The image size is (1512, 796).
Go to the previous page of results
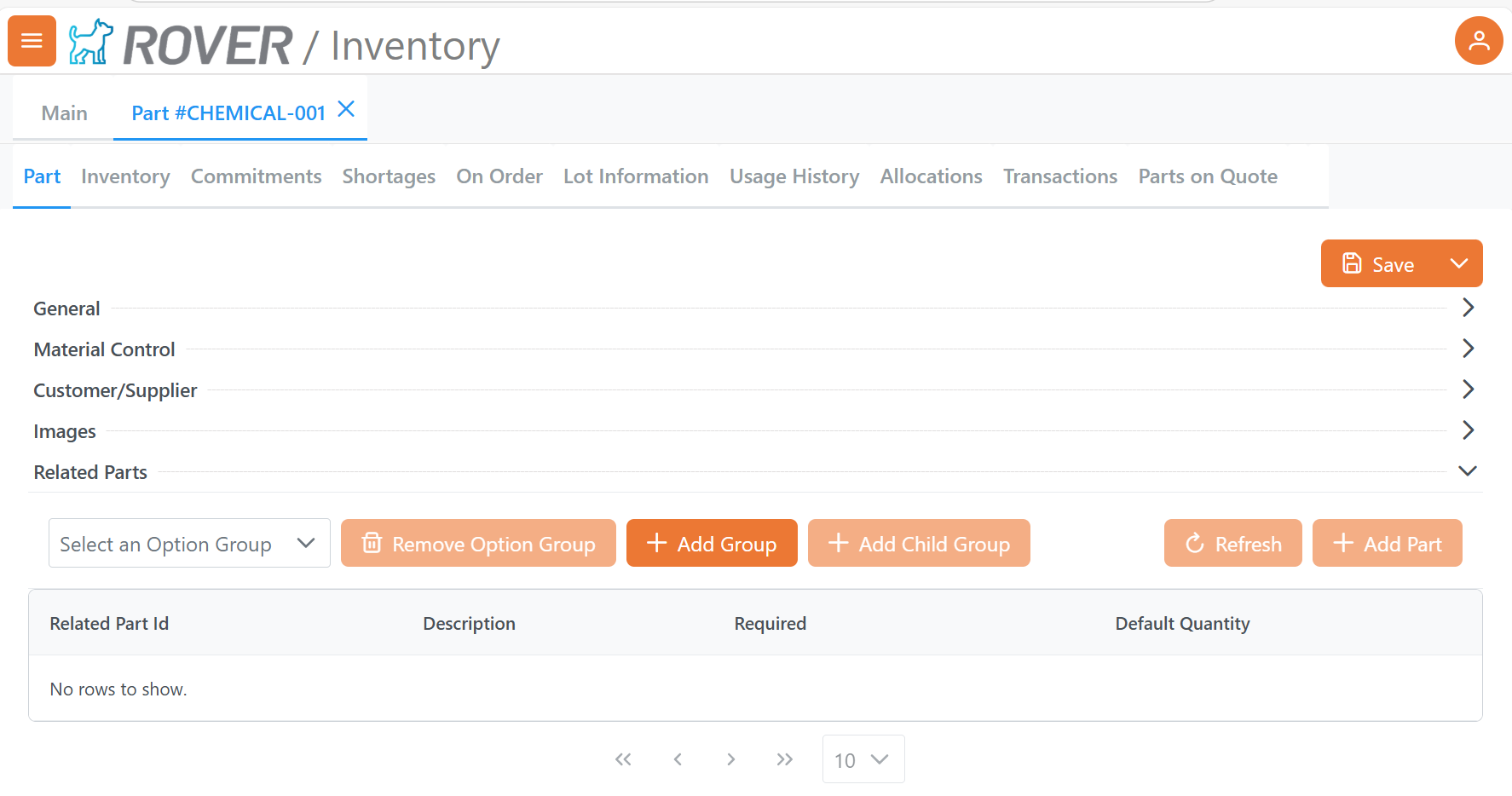tap(678, 759)
